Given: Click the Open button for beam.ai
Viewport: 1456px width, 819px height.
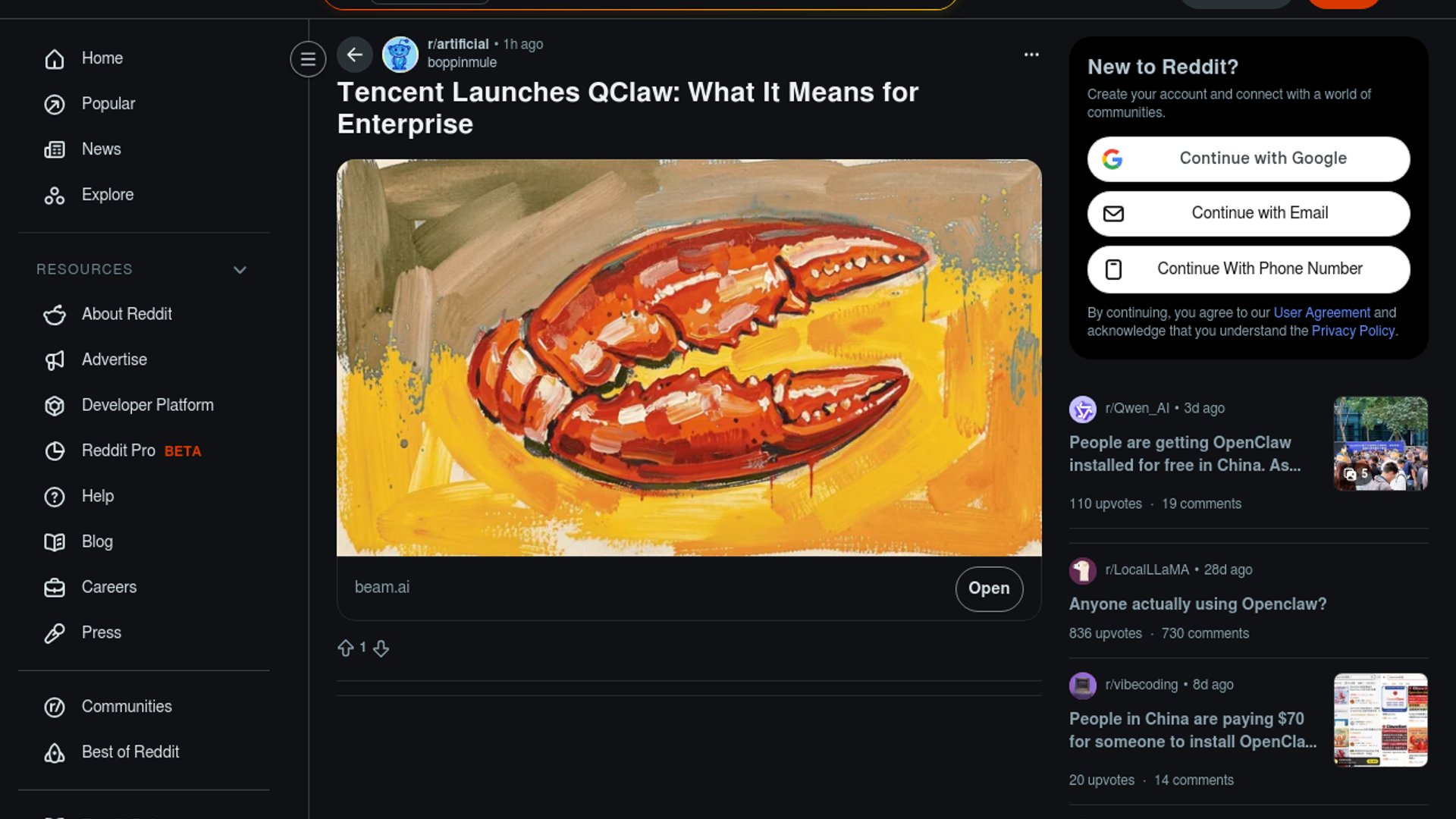Looking at the screenshot, I should coord(988,588).
